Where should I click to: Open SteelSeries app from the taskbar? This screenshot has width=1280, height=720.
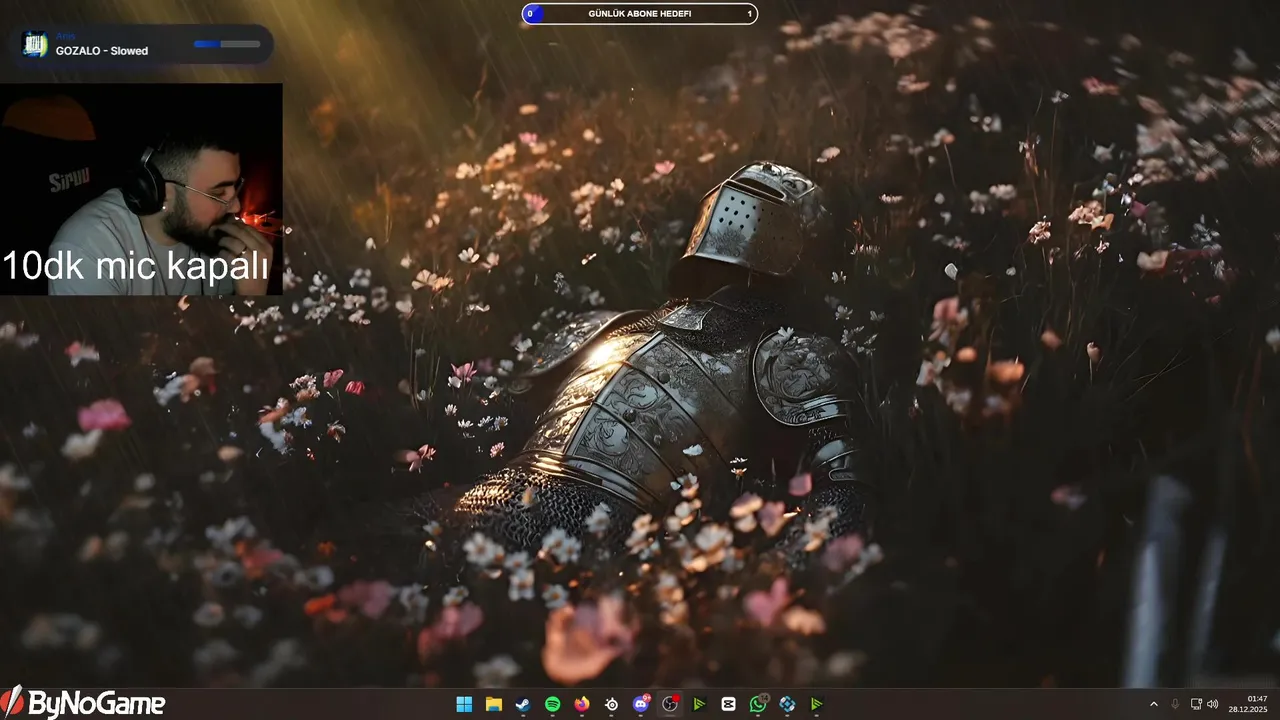[611, 704]
